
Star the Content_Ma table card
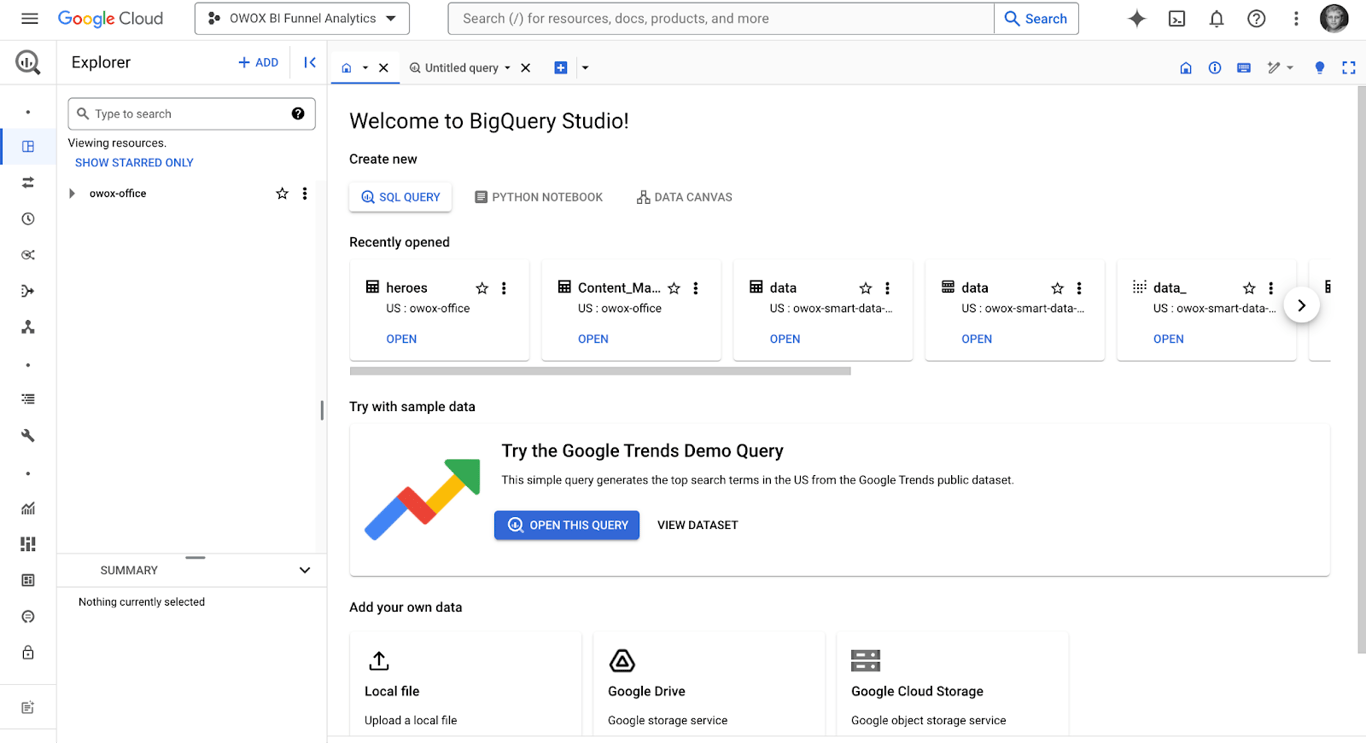[674, 288]
